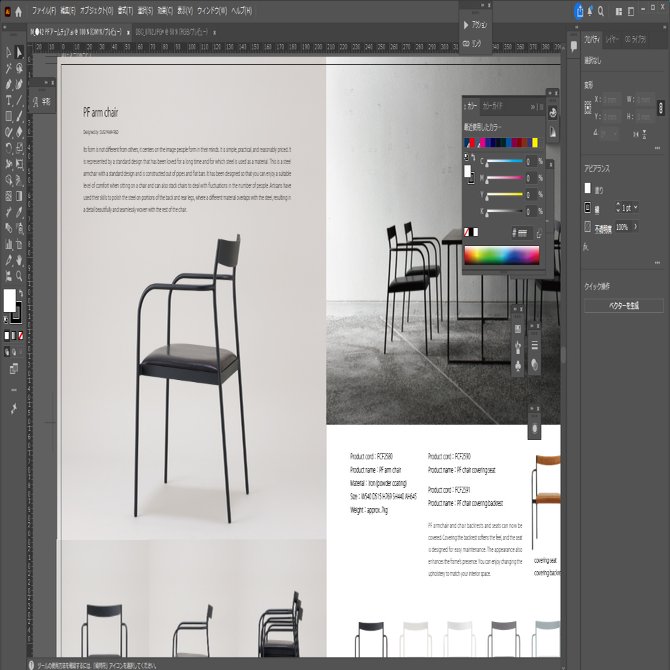Pick a color from the spectrum bar
This screenshot has height=670, width=670.
[502, 255]
